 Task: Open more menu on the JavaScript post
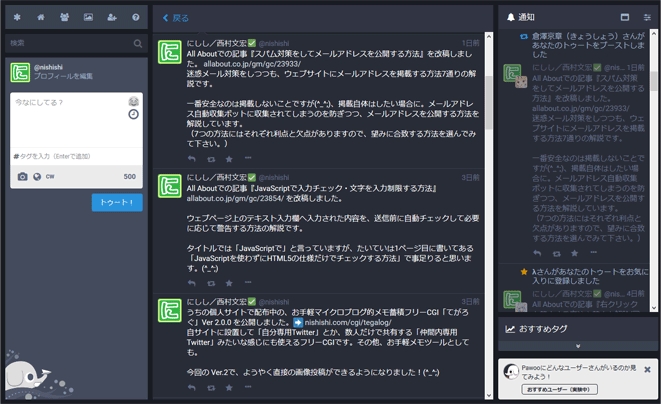[x=248, y=282]
